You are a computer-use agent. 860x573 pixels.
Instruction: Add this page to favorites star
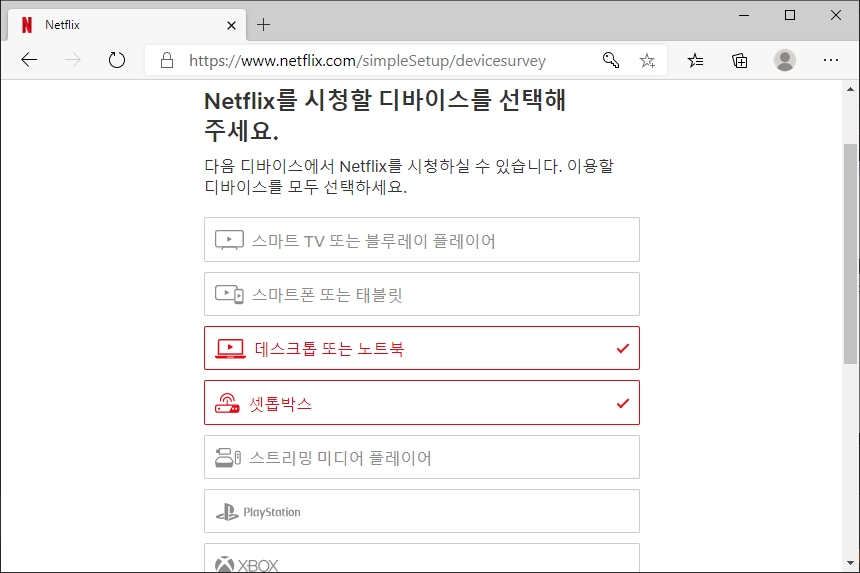tap(647, 60)
